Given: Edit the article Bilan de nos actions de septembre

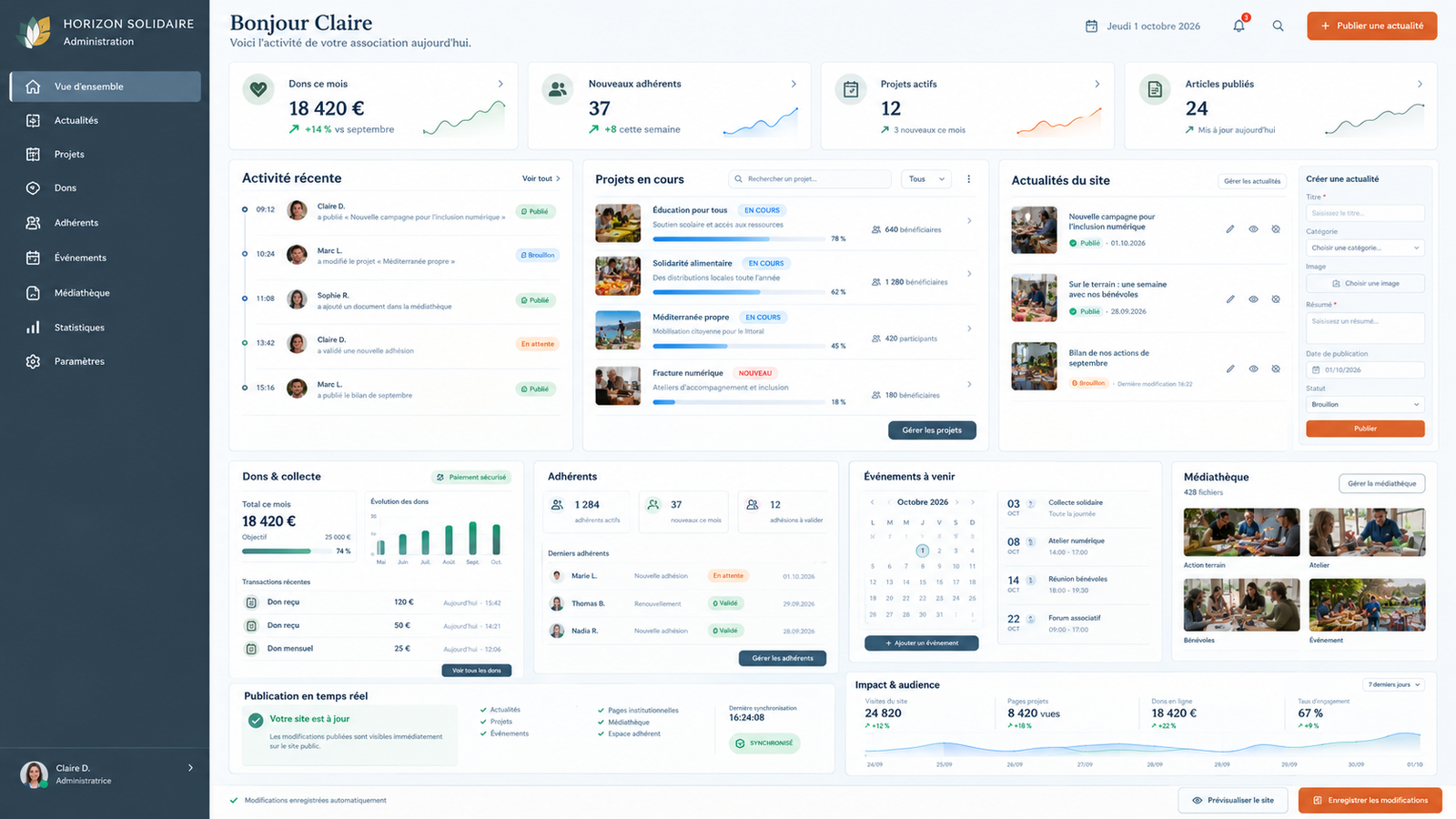Looking at the screenshot, I should [x=1229, y=369].
